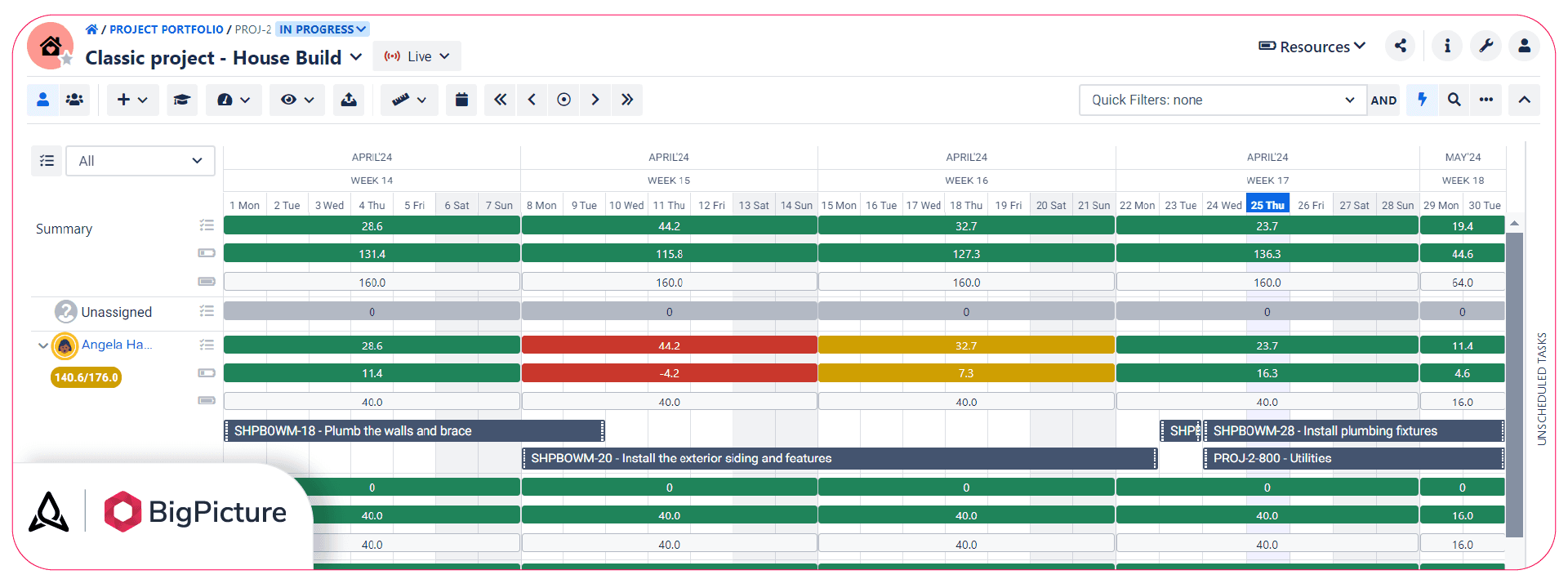Jump back with double left arrows
The width and height of the screenshot is (1568, 588).
[x=500, y=100]
